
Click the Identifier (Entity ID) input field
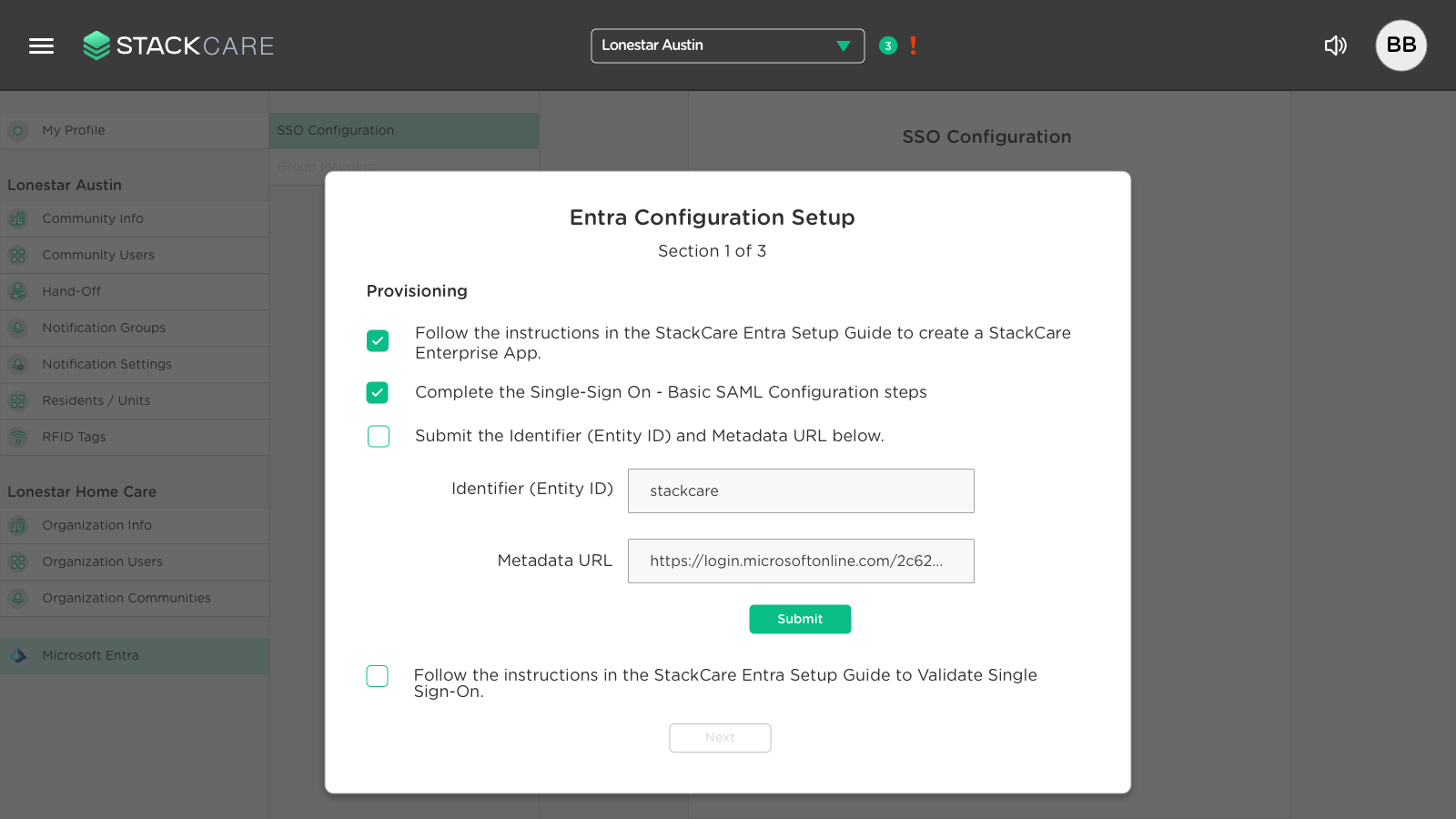[x=801, y=491]
